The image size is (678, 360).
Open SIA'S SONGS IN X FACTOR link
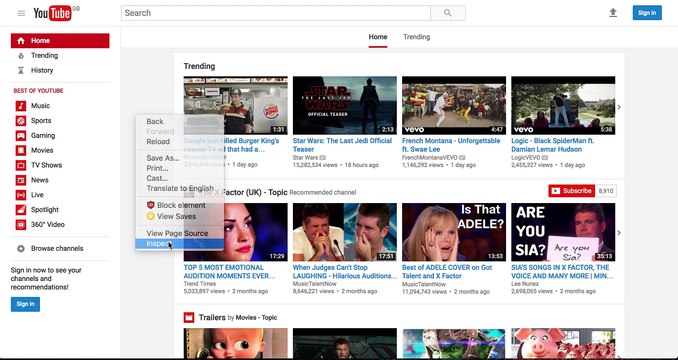562,271
